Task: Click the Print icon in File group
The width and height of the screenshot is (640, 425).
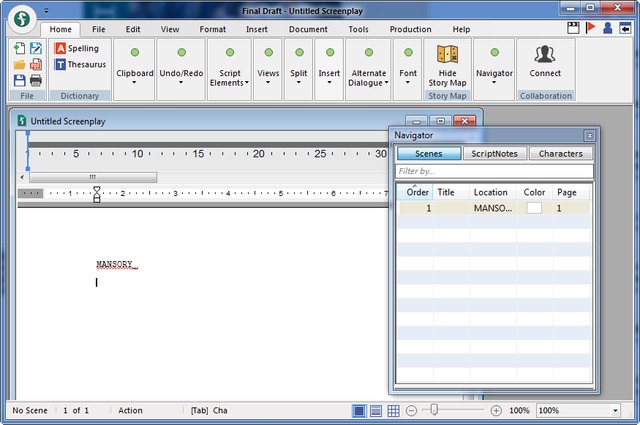Action: pyautogui.click(x=36, y=80)
